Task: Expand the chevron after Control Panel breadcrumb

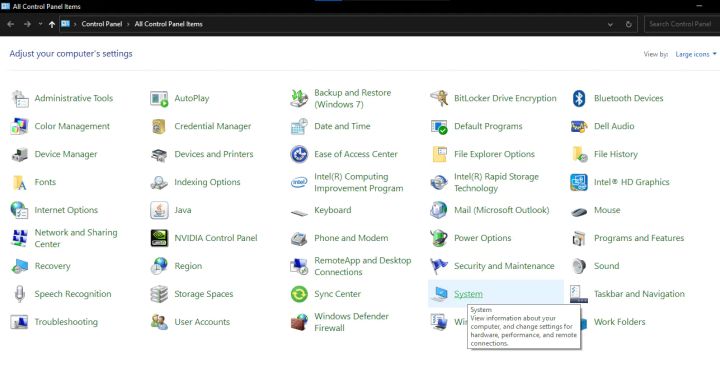Action: (x=128, y=24)
